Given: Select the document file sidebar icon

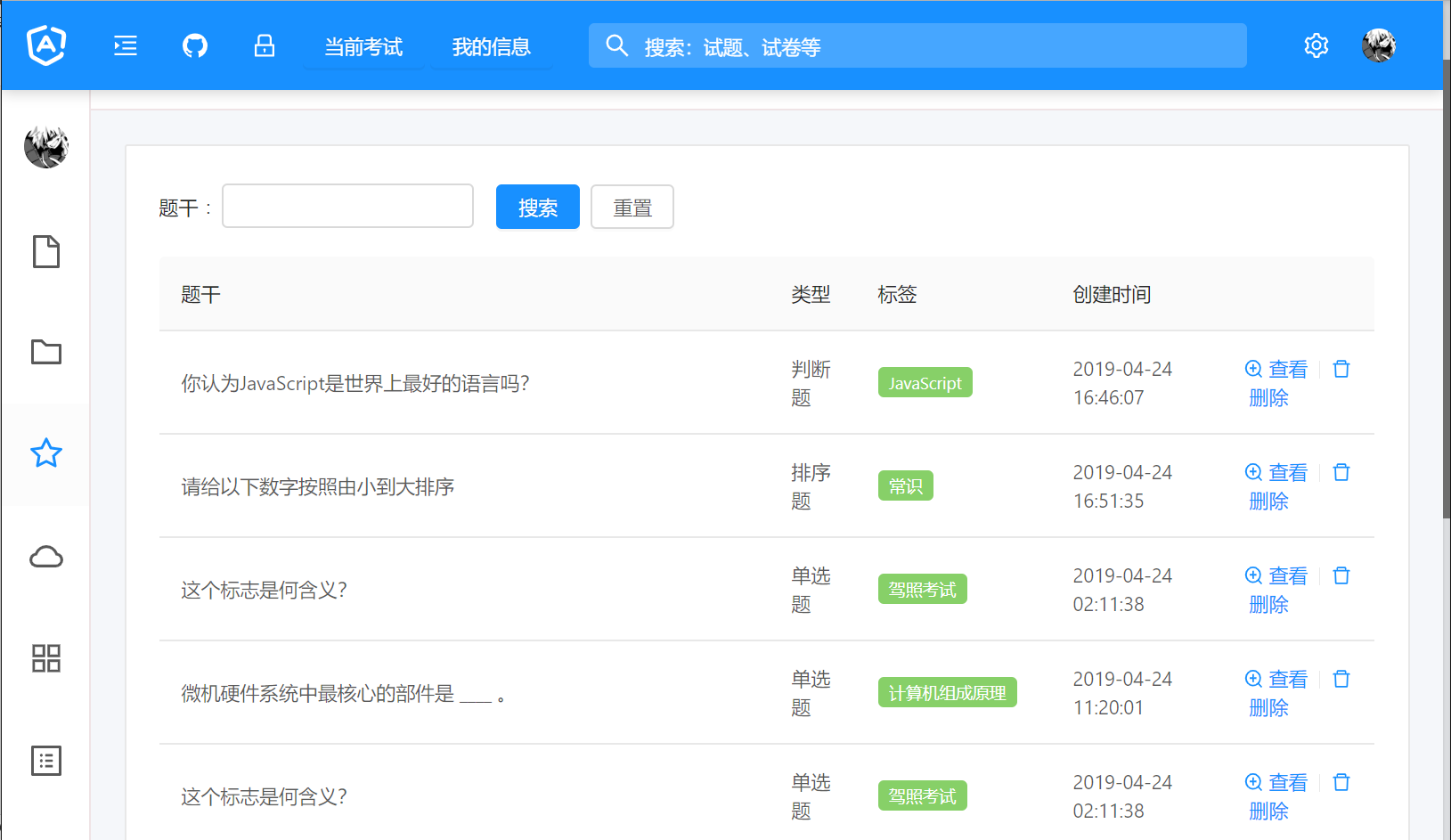Looking at the screenshot, I should 46,252.
